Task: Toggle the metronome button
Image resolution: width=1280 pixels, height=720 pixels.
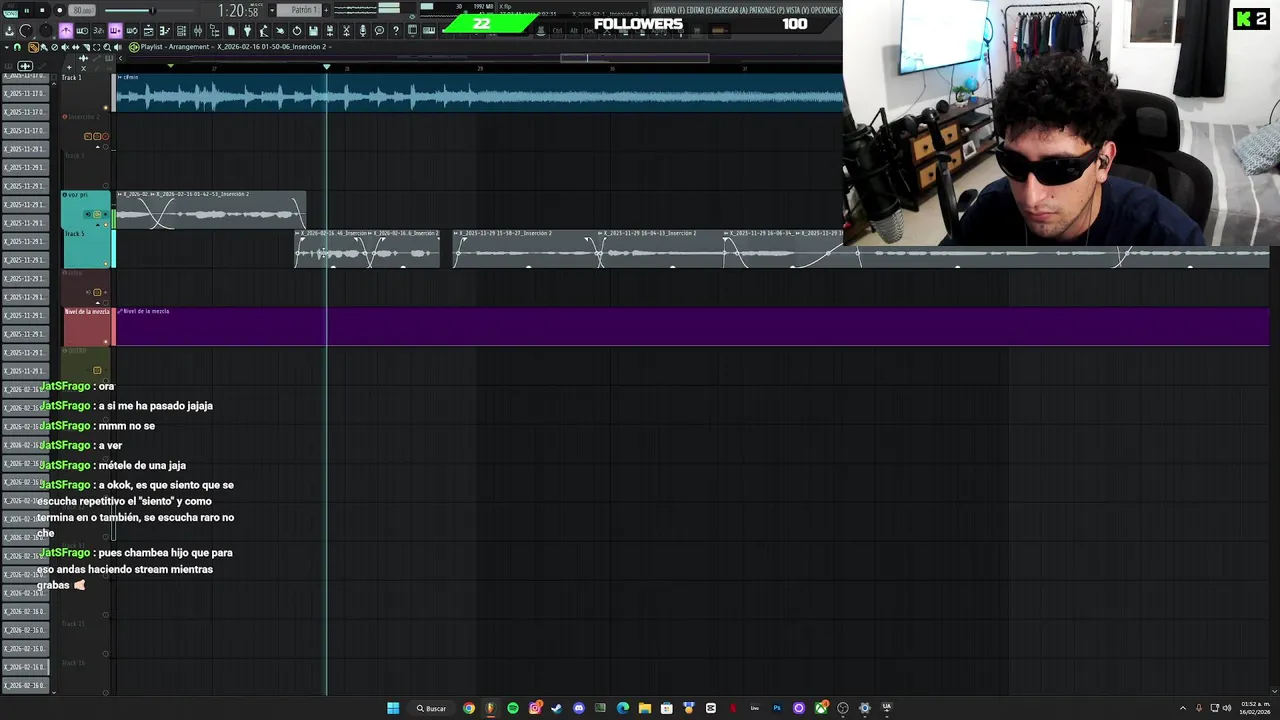Action: pyautogui.click(x=66, y=31)
